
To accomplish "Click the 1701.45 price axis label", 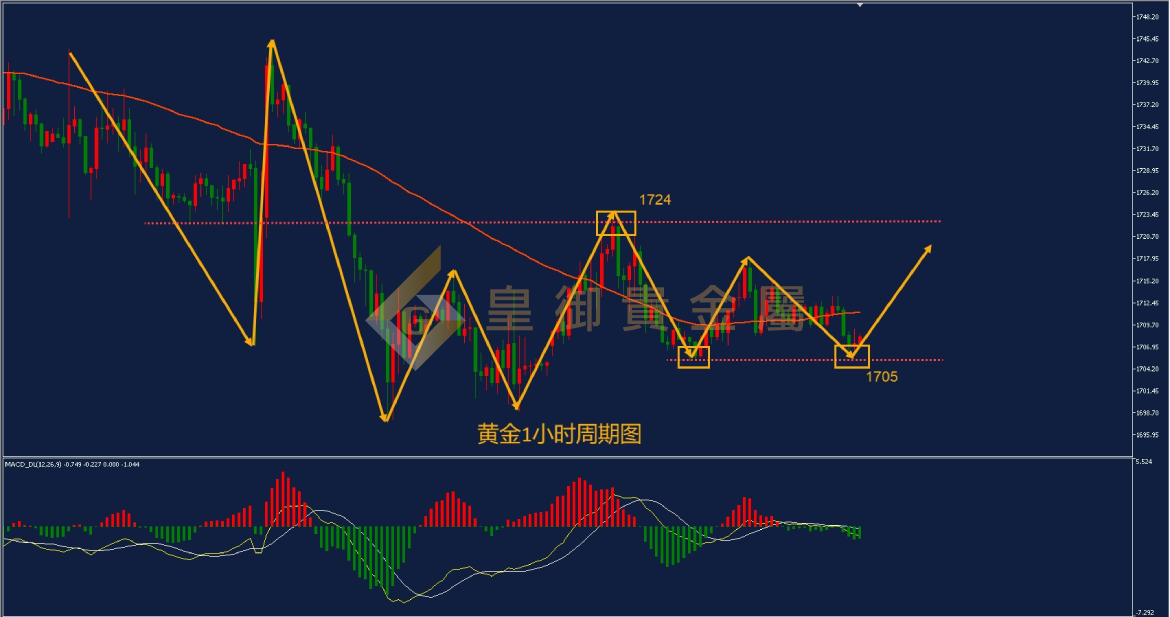I will pos(1146,391).
